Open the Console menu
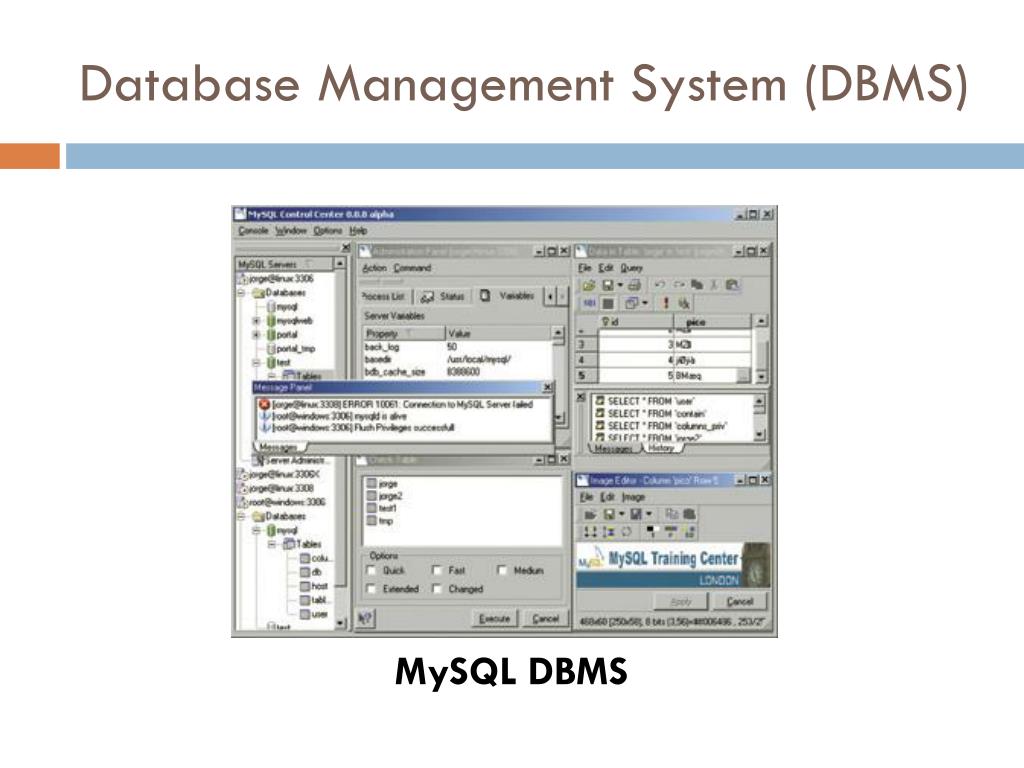Viewport: 1024px width, 768px height. pos(253,231)
